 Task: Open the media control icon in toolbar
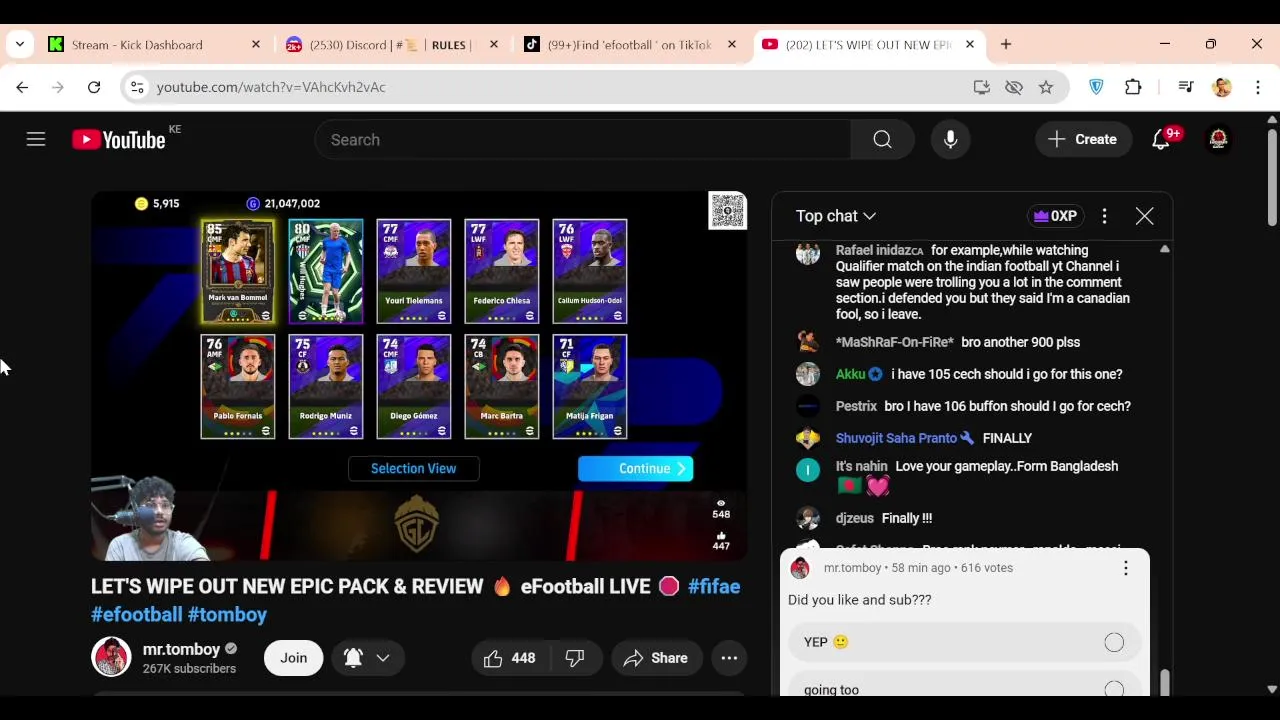click(1186, 87)
